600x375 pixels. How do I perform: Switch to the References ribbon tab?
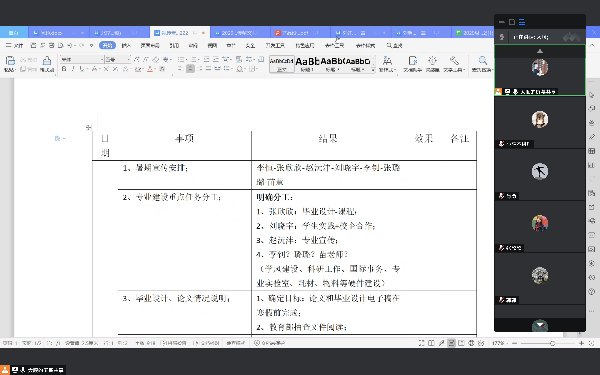(174, 46)
